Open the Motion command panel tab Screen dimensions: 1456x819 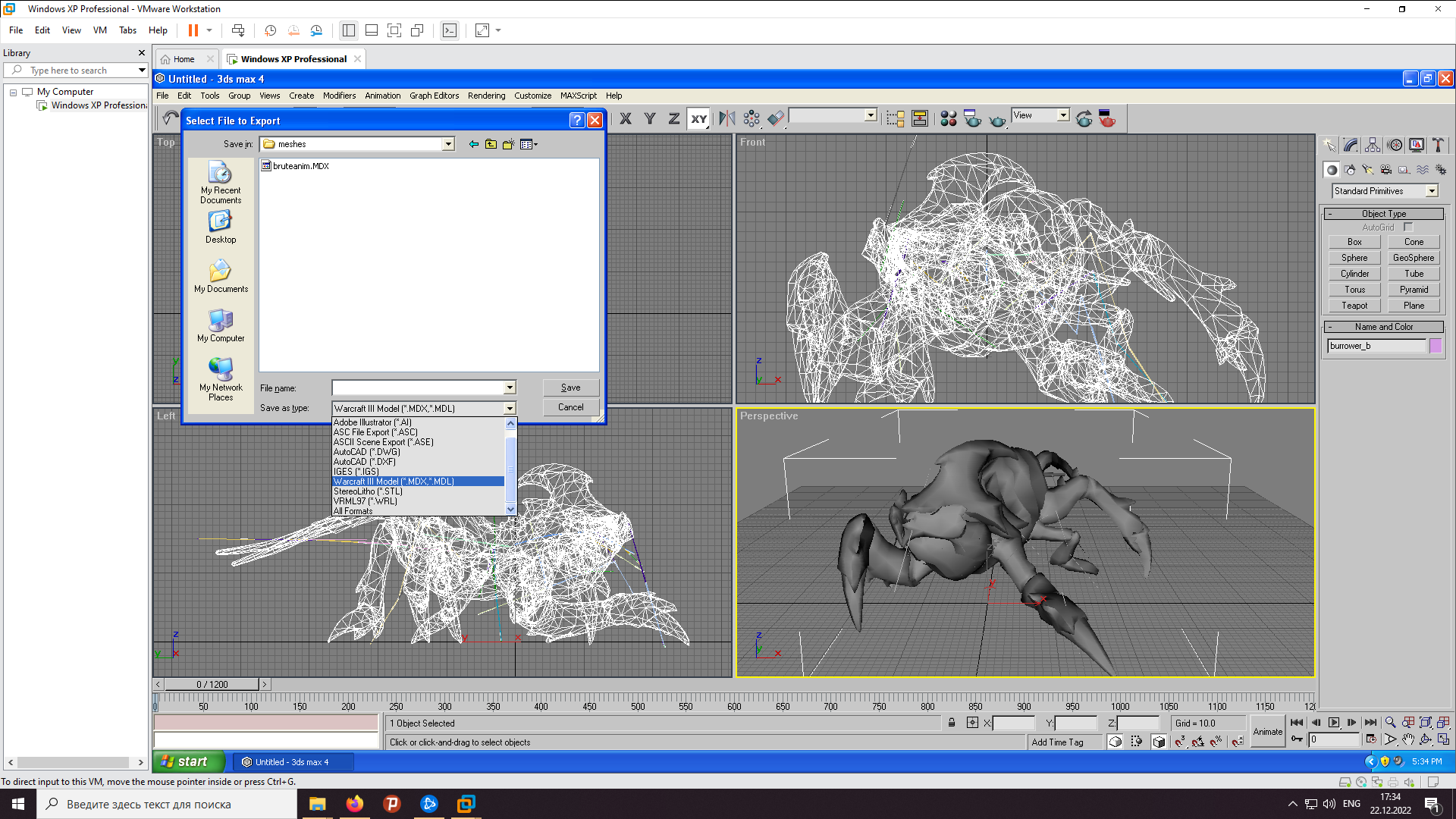point(1395,145)
